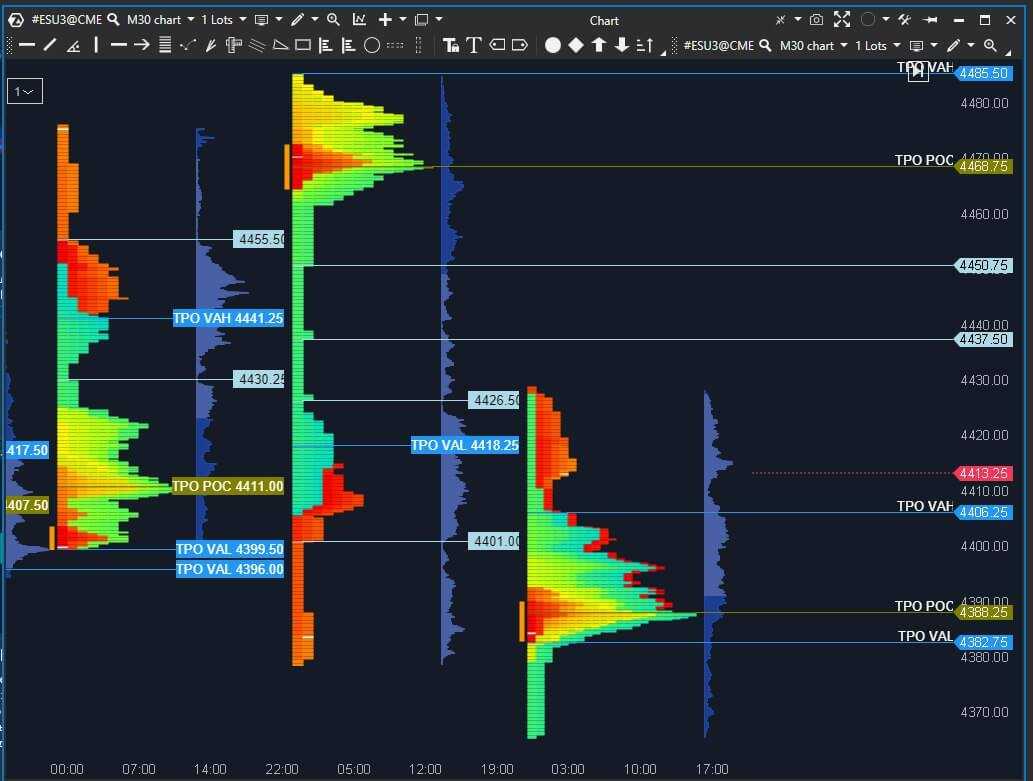Viewport: 1033px width, 781px height.
Task: Click the #ESU3@CME symbol in top-left
Action: 66,20
